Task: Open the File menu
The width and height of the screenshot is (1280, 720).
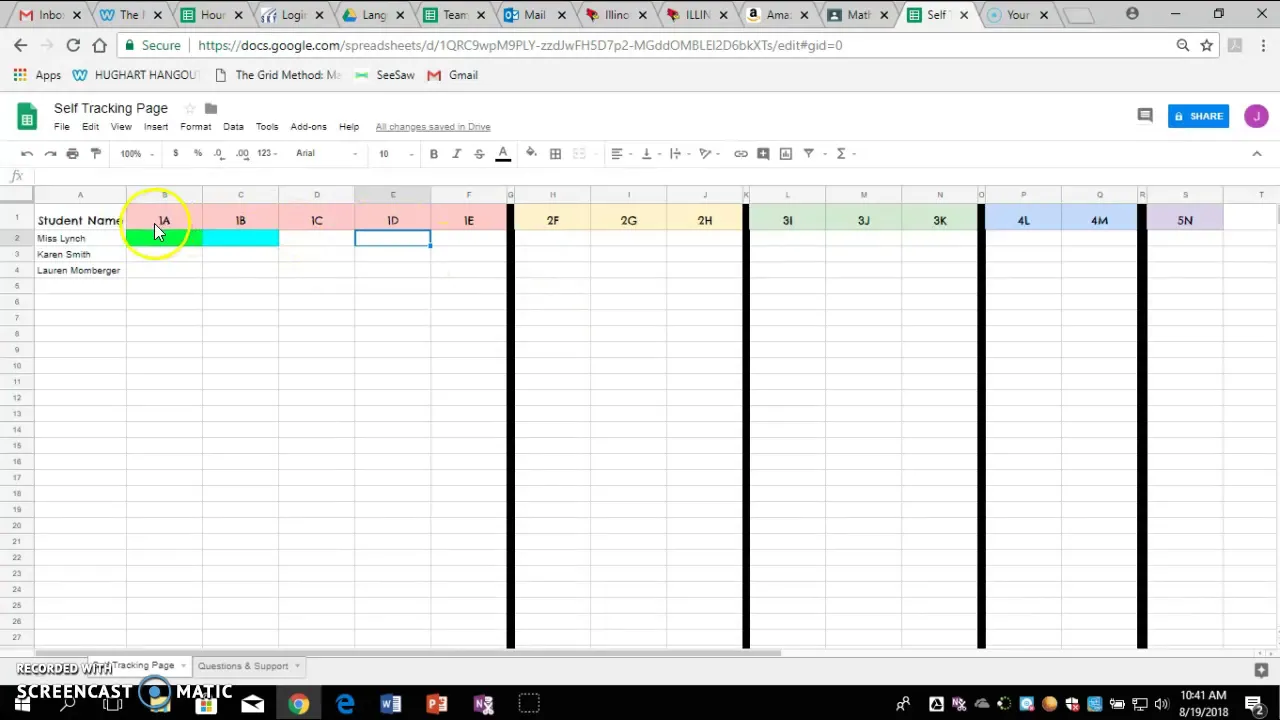Action: pyautogui.click(x=62, y=127)
